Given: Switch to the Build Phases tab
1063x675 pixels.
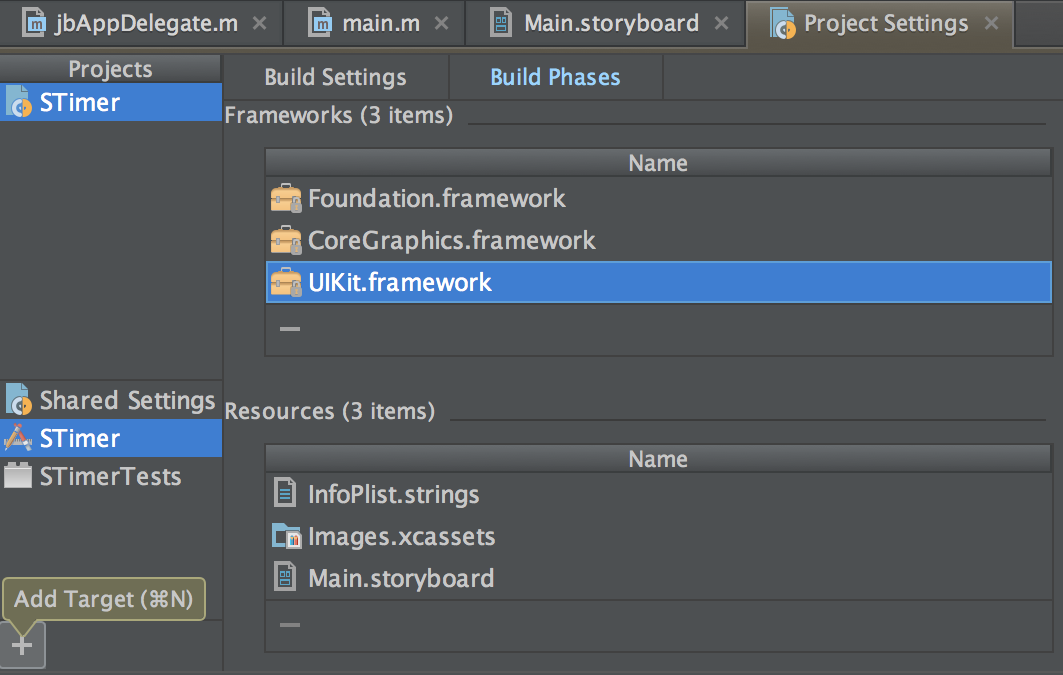Looking at the screenshot, I should [x=555, y=76].
